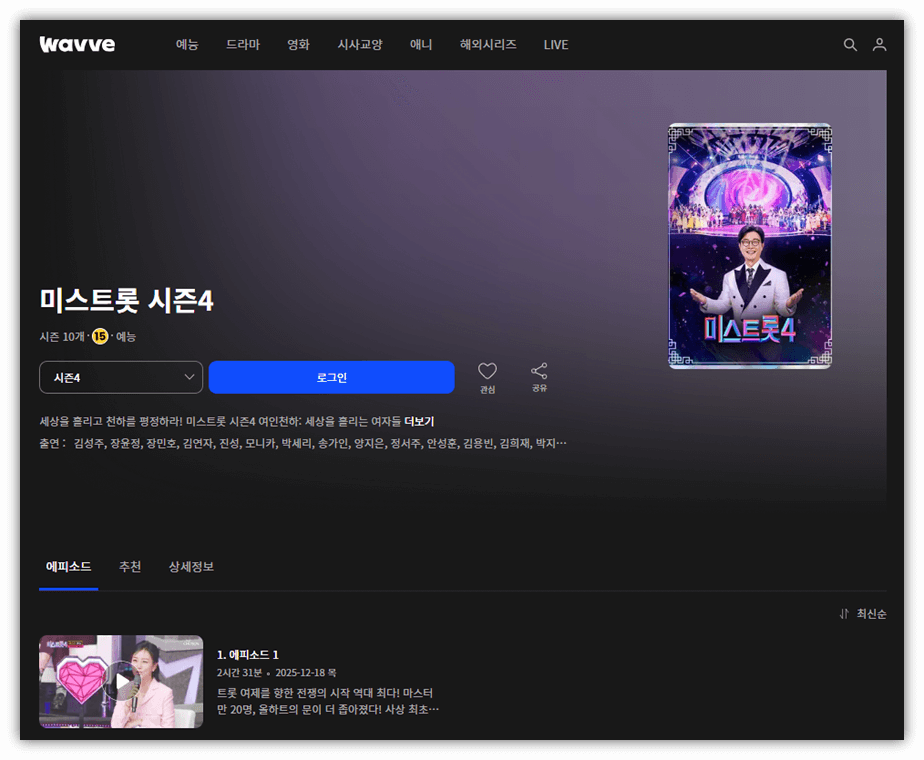Click the 15 age rating badge
The height and width of the screenshot is (760, 924).
click(100, 337)
